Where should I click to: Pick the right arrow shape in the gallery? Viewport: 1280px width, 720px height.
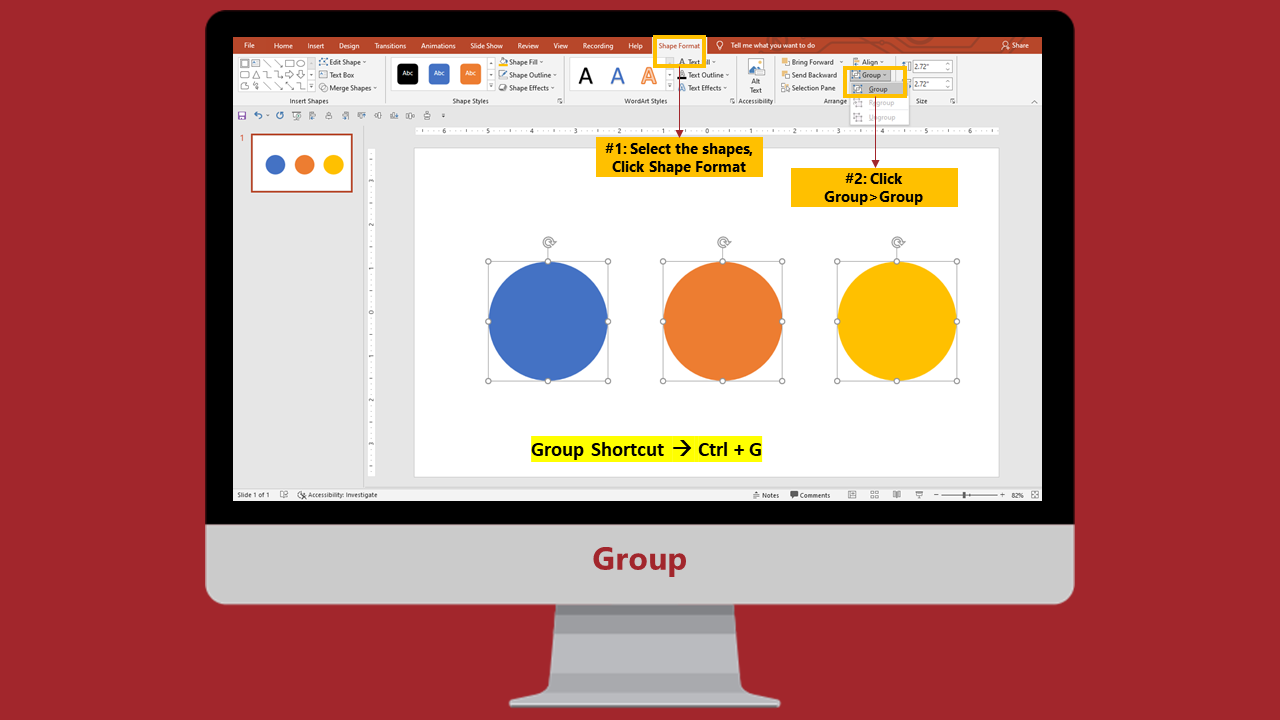(289, 75)
